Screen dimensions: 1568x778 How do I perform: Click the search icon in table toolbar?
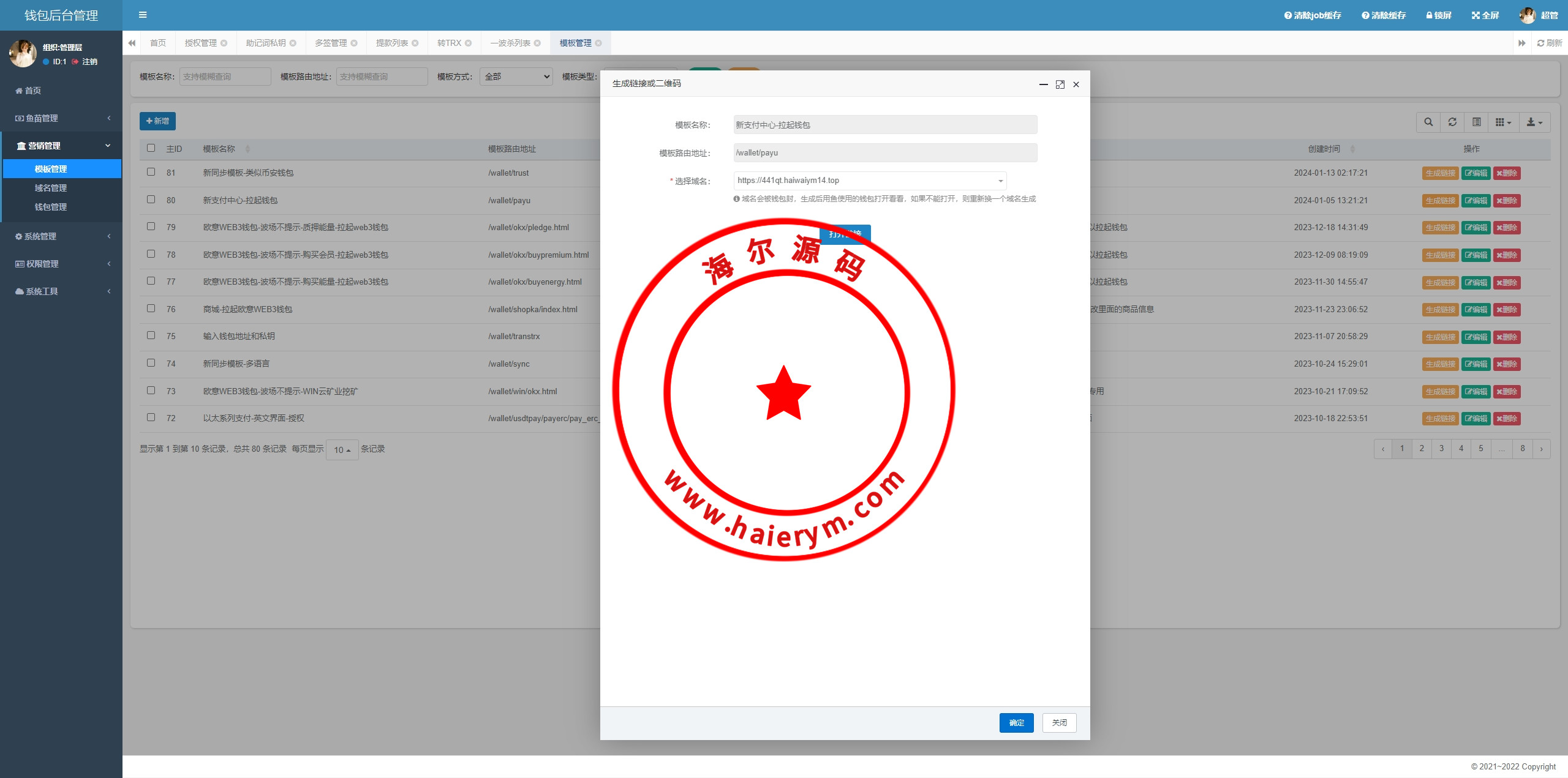pyautogui.click(x=1428, y=122)
